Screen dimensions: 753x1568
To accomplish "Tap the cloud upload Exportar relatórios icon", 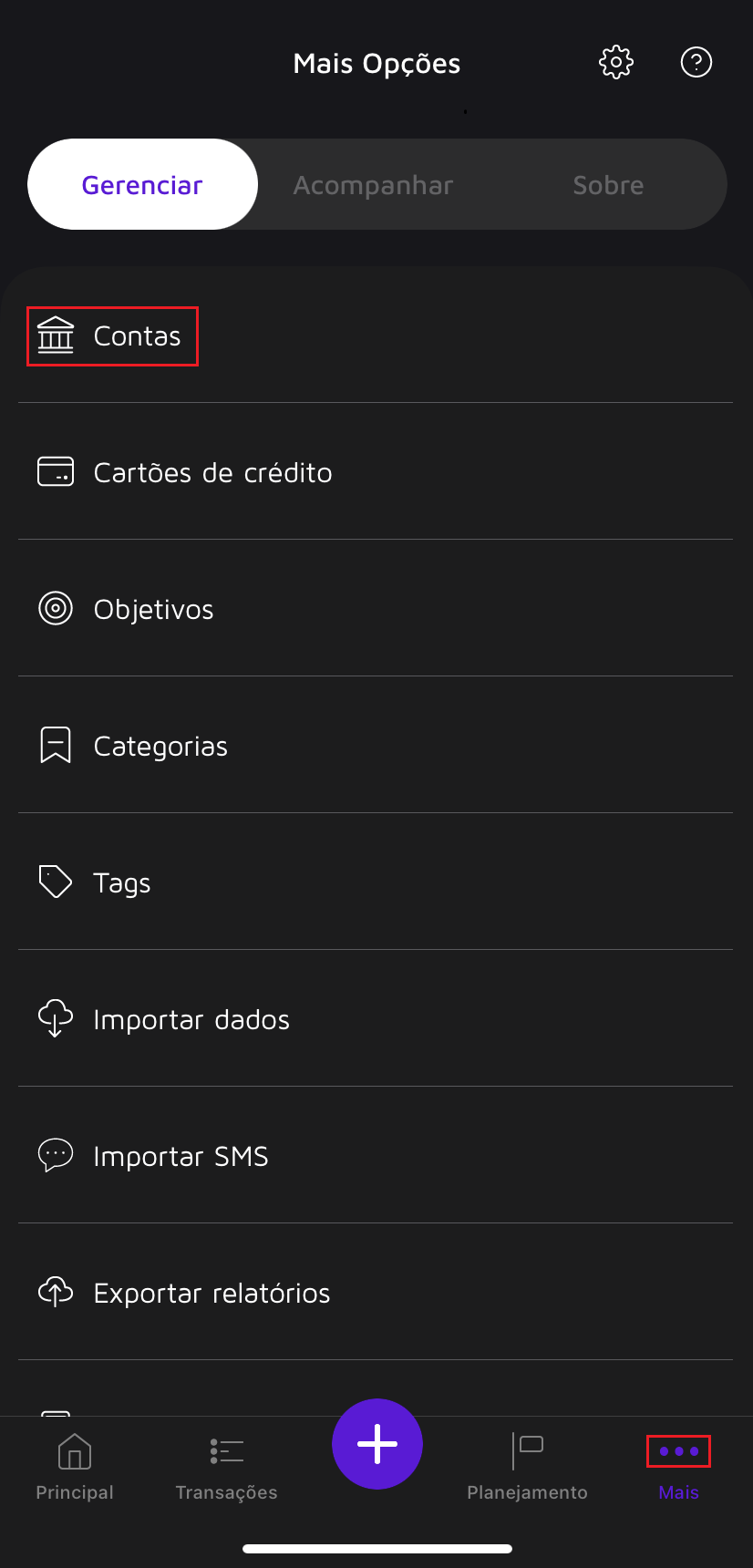I will (56, 1292).
